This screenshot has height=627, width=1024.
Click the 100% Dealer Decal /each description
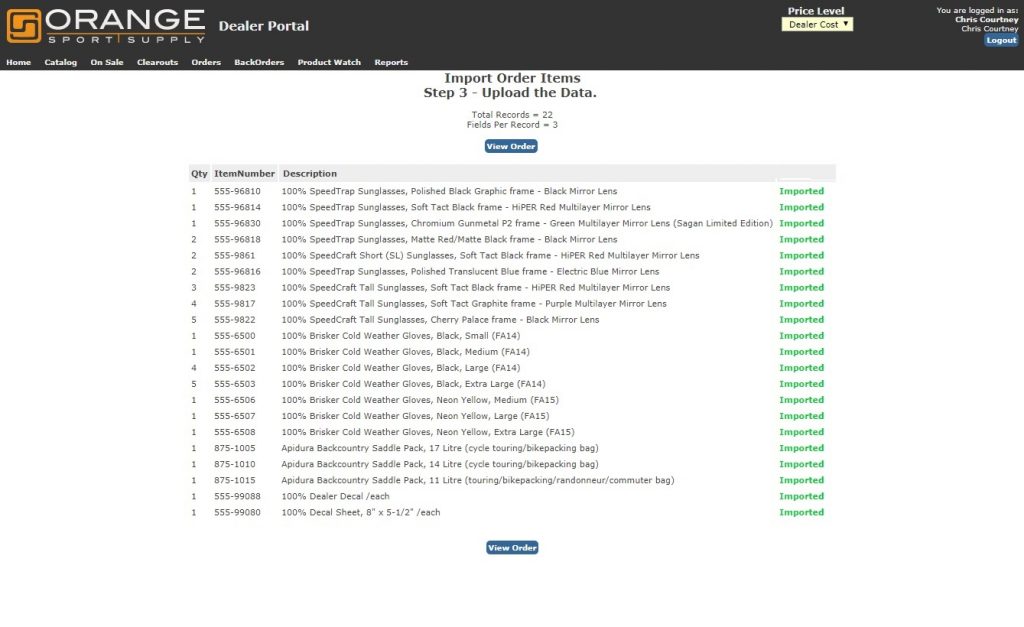pyautogui.click(x=335, y=496)
